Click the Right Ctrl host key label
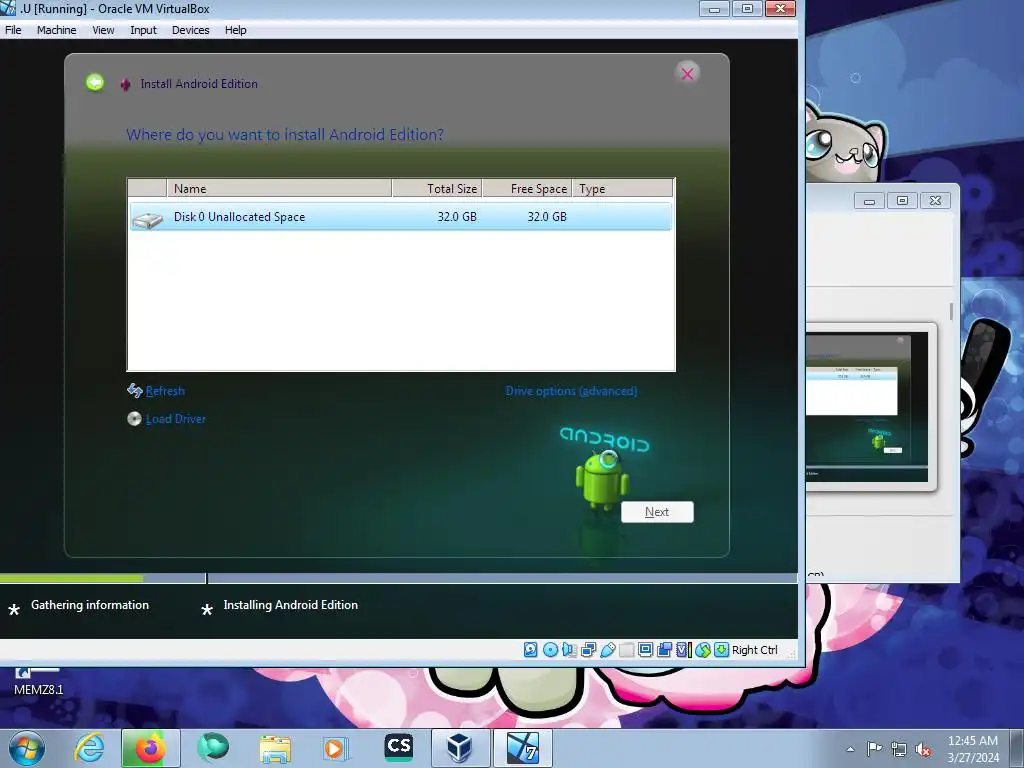Screen dimensions: 1024x768 (x=755, y=650)
